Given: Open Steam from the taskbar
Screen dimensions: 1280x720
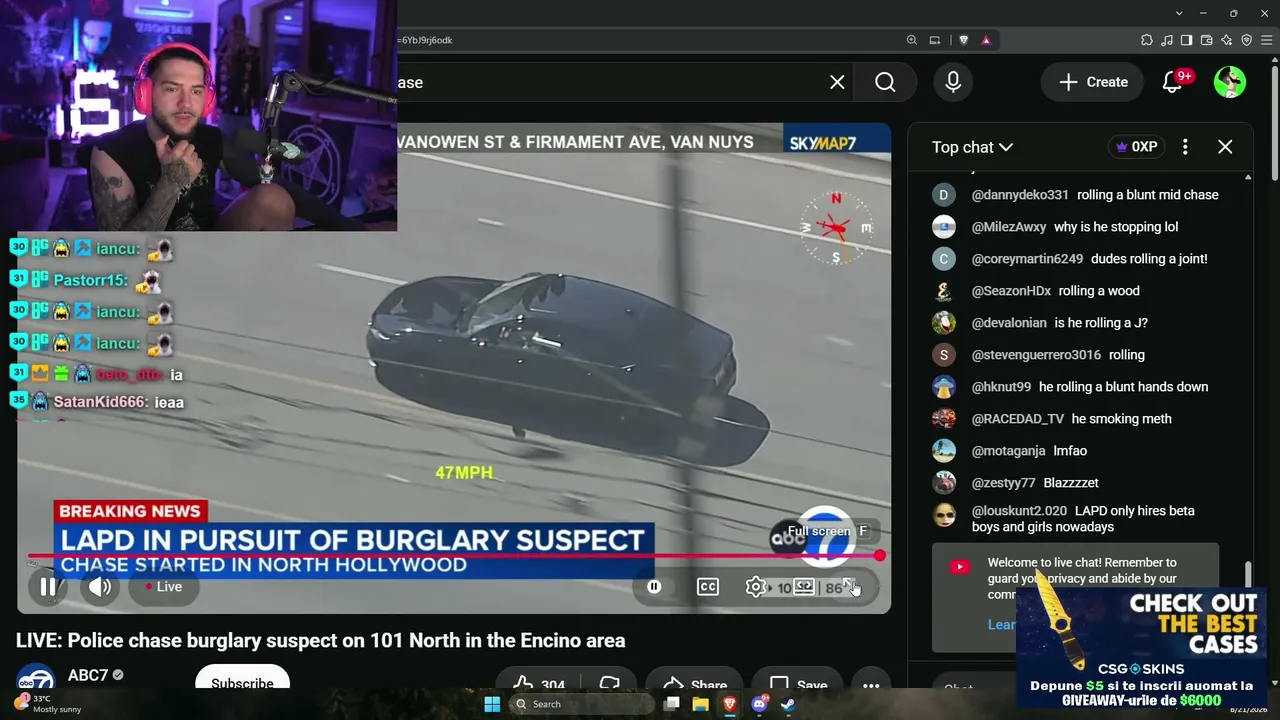Looking at the screenshot, I should (x=788, y=704).
